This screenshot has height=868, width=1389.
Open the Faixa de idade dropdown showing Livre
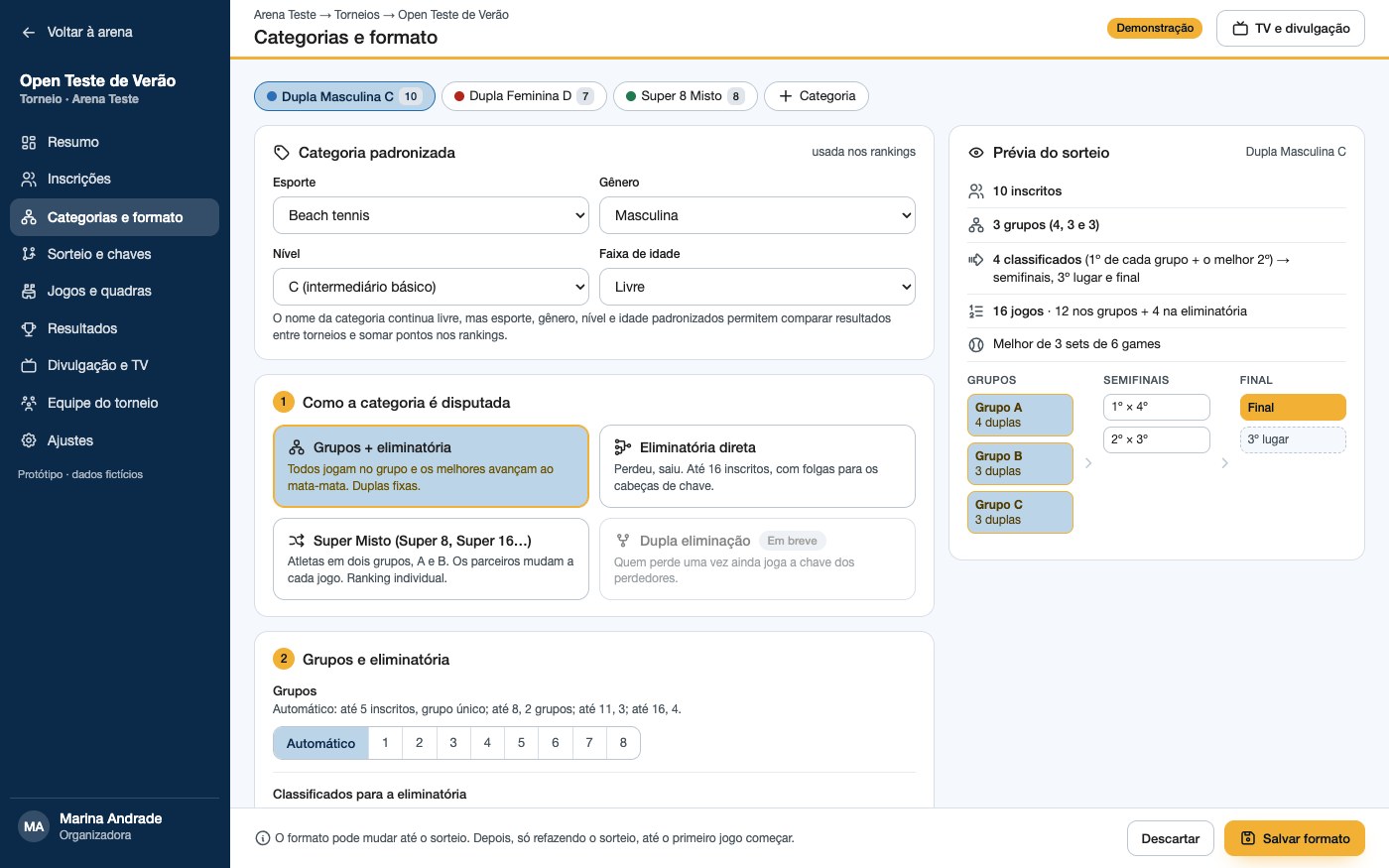[x=757, y=287]
